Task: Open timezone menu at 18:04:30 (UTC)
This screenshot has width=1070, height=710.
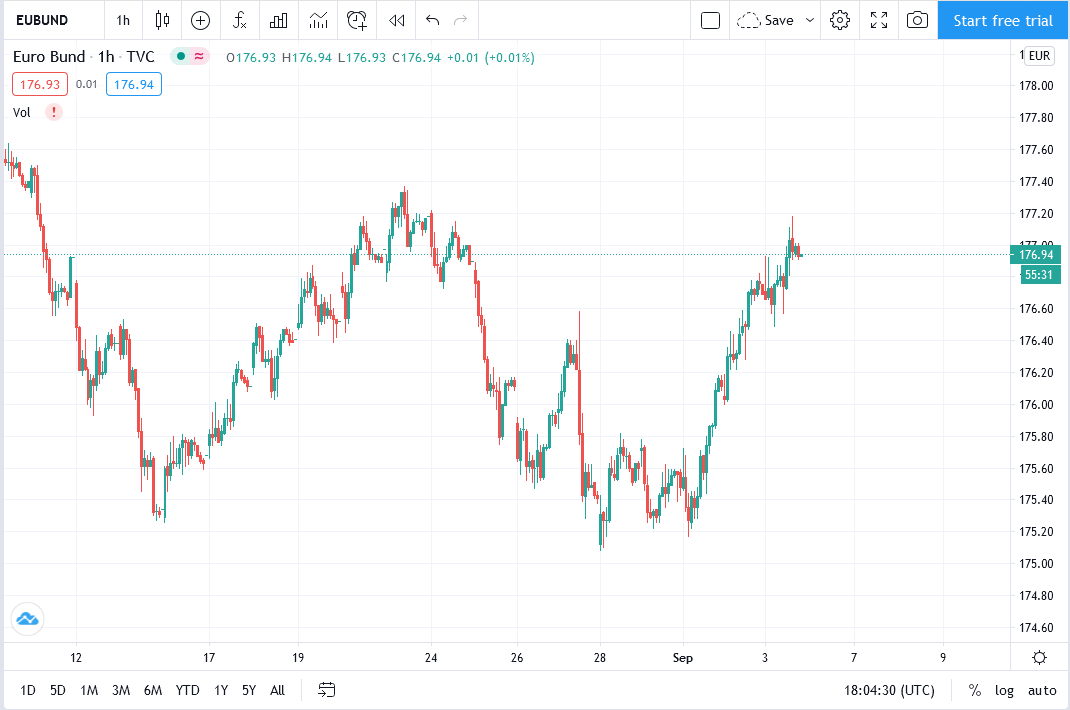Action: click(x=889, y=690)
